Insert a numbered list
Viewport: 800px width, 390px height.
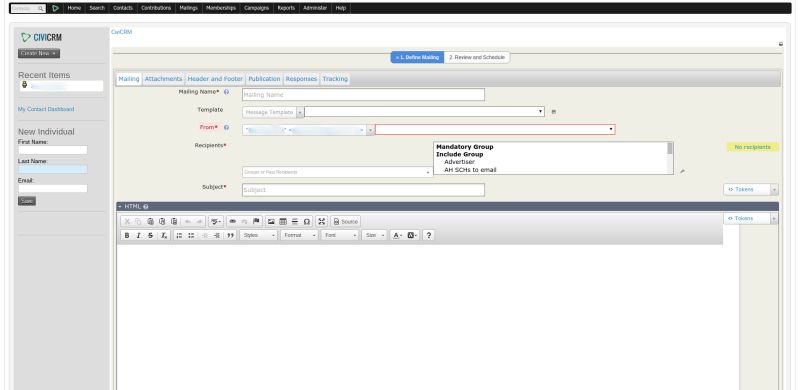coord(179,235)
